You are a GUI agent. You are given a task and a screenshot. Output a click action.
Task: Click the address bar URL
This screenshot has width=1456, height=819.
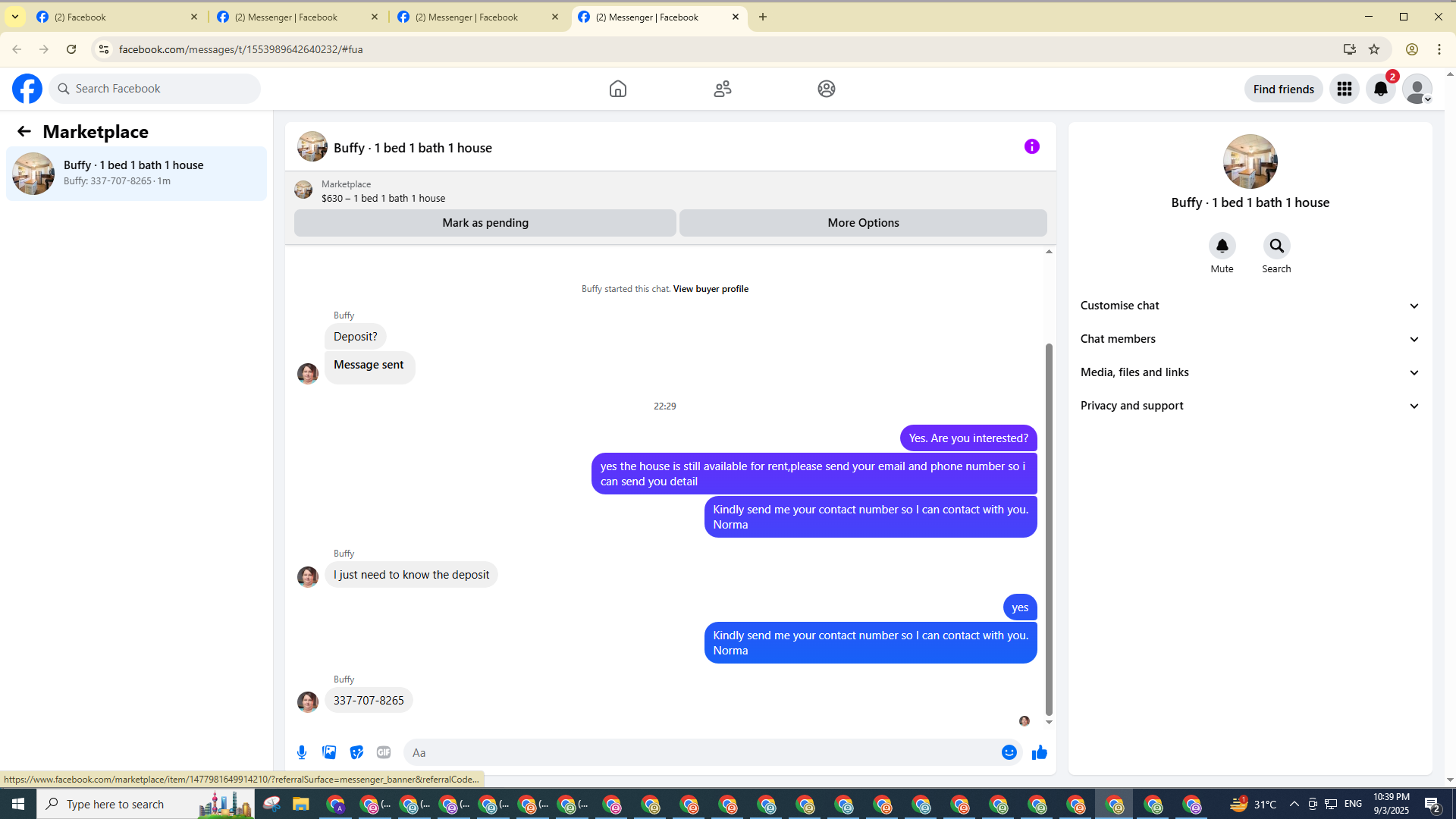(241, 49)
